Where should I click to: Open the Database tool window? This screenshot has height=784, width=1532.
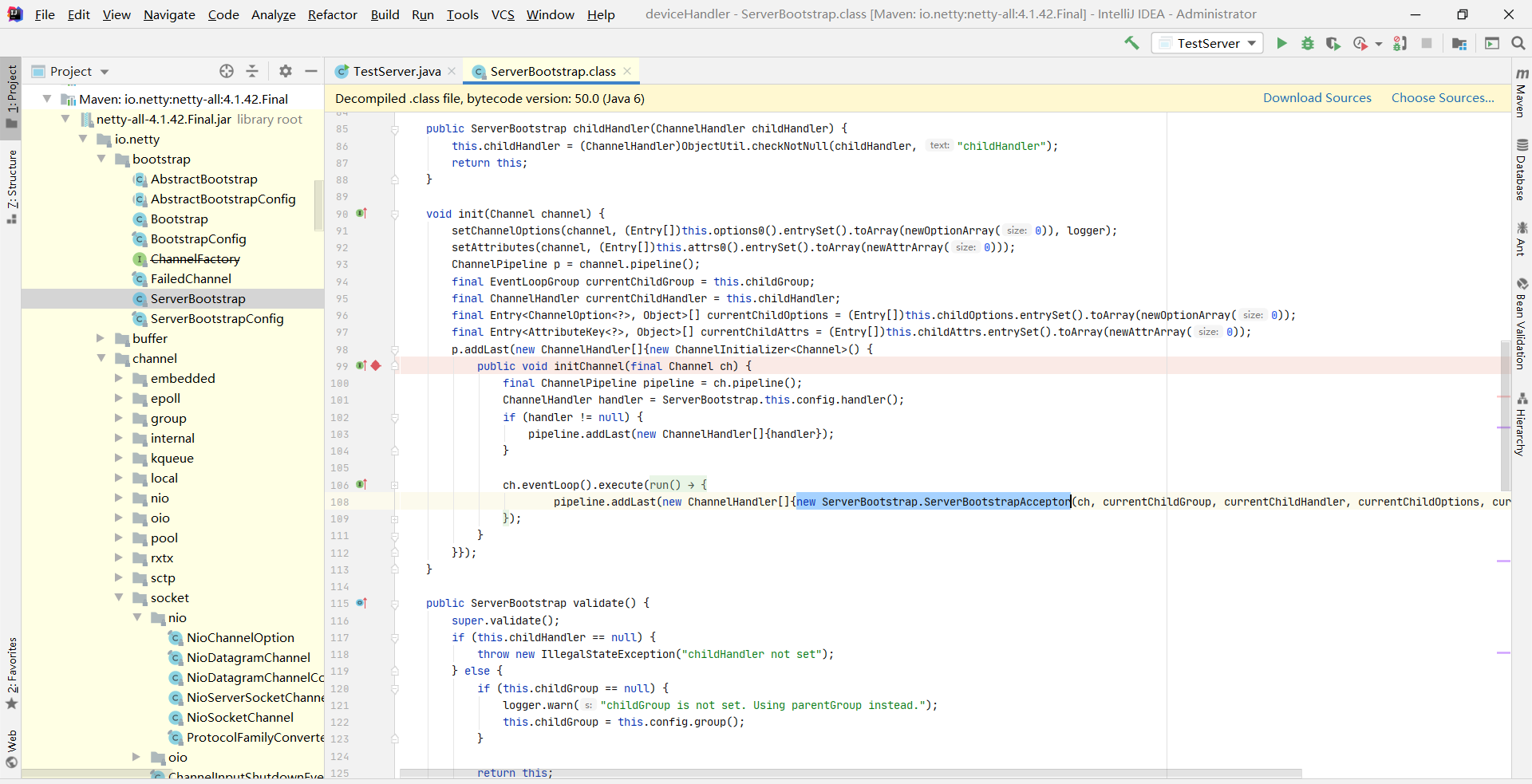pyautogui.click(x=1521, y=170)
